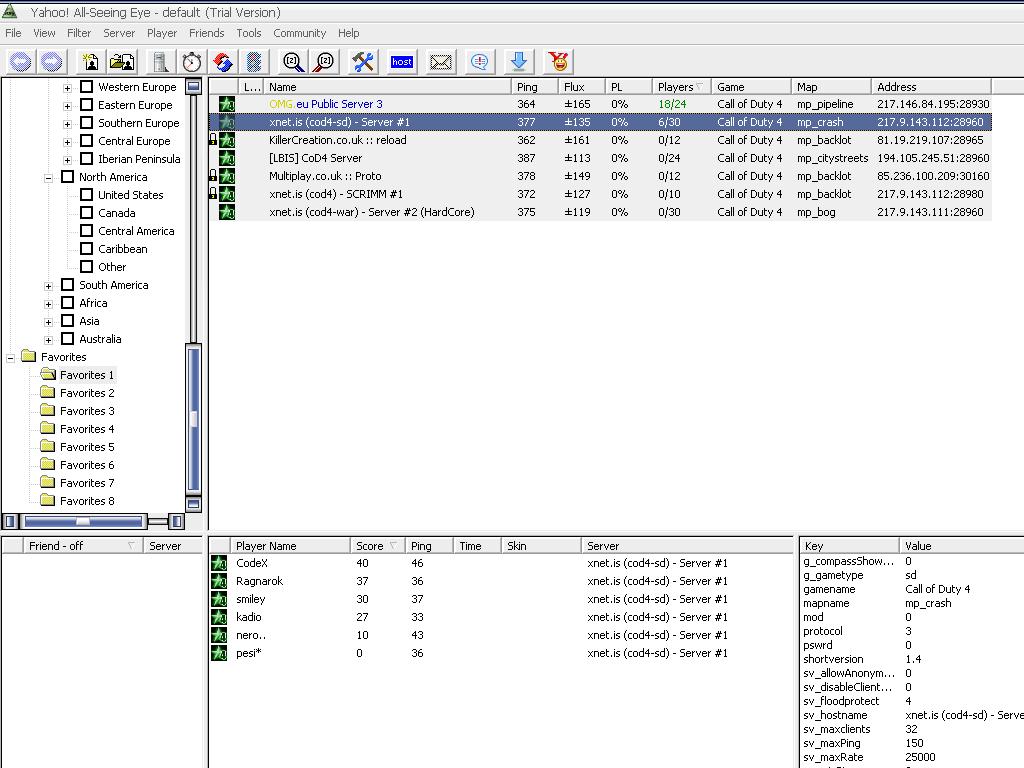Click game icon next to player CodeX
Screen dimensions: 1024x768
tap(219, 563)
